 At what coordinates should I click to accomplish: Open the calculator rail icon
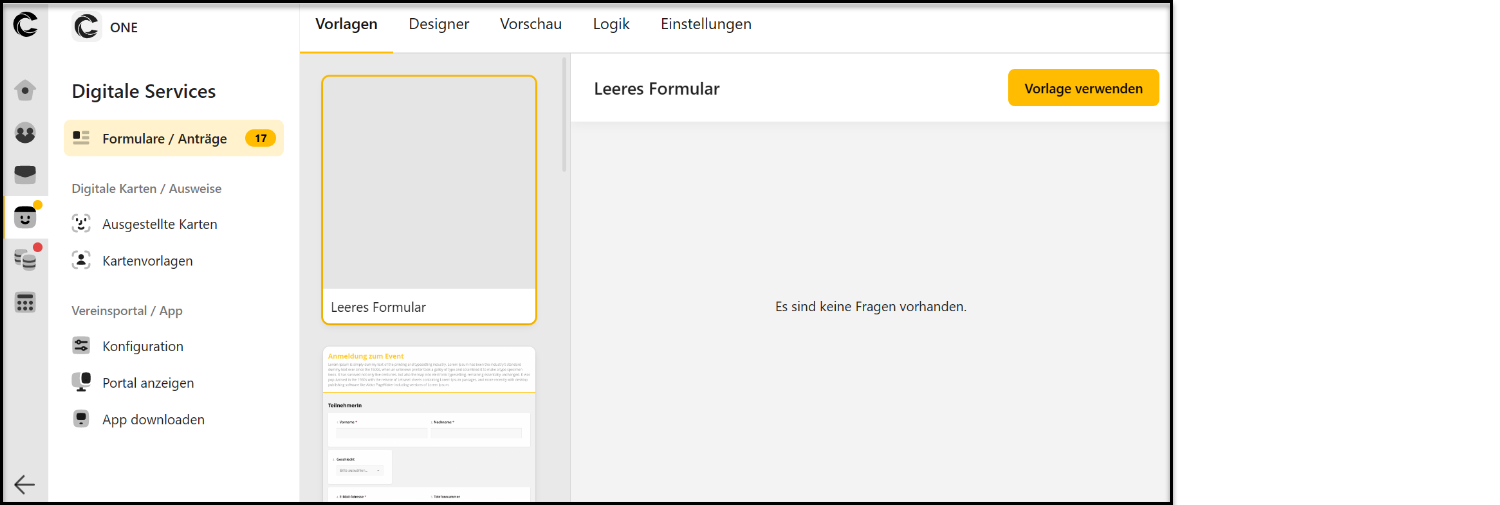coord(25,302)
